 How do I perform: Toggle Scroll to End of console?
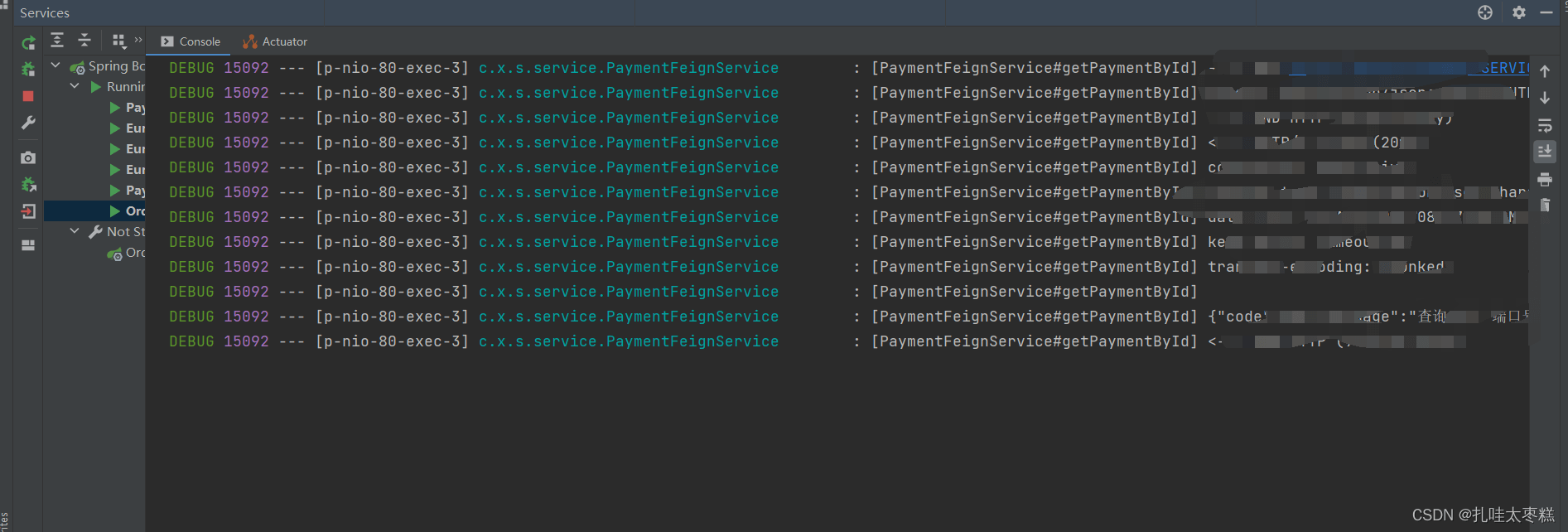(x=1545, y=152)
